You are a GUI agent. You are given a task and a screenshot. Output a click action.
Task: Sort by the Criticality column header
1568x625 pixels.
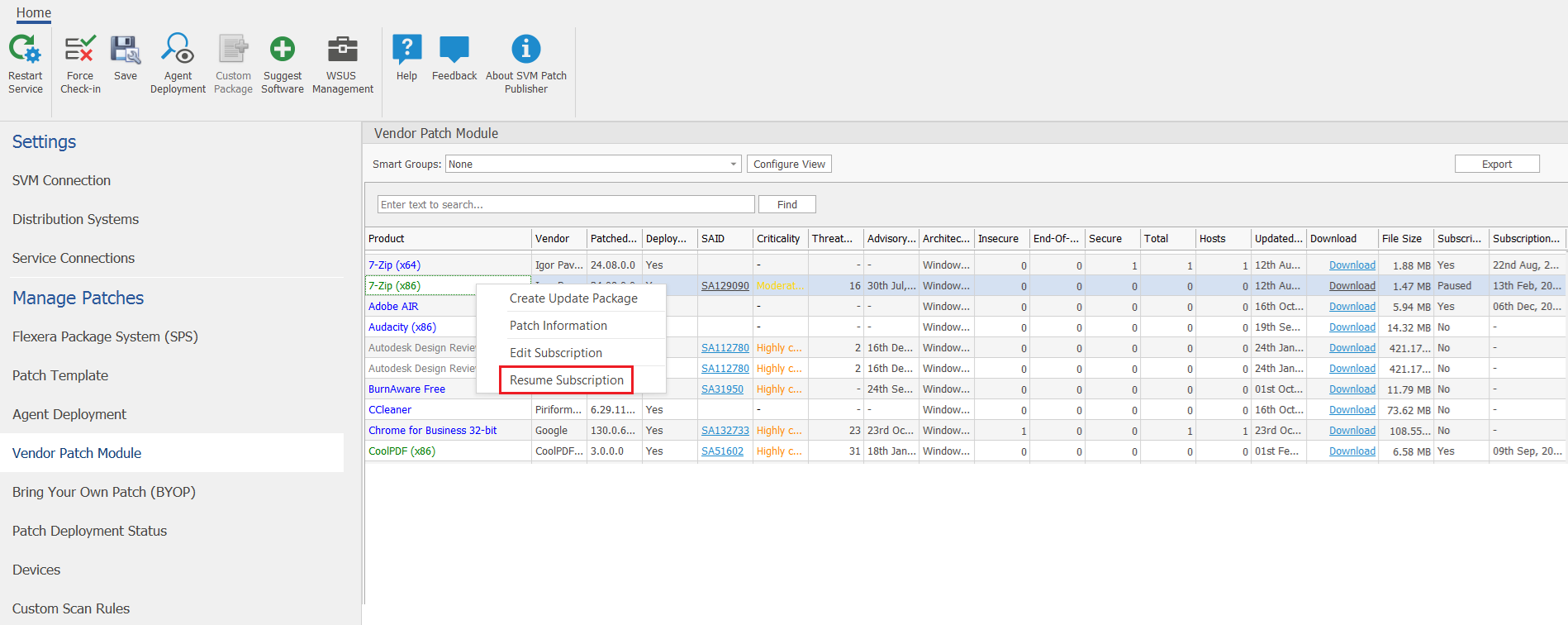[x=778, y=239]
